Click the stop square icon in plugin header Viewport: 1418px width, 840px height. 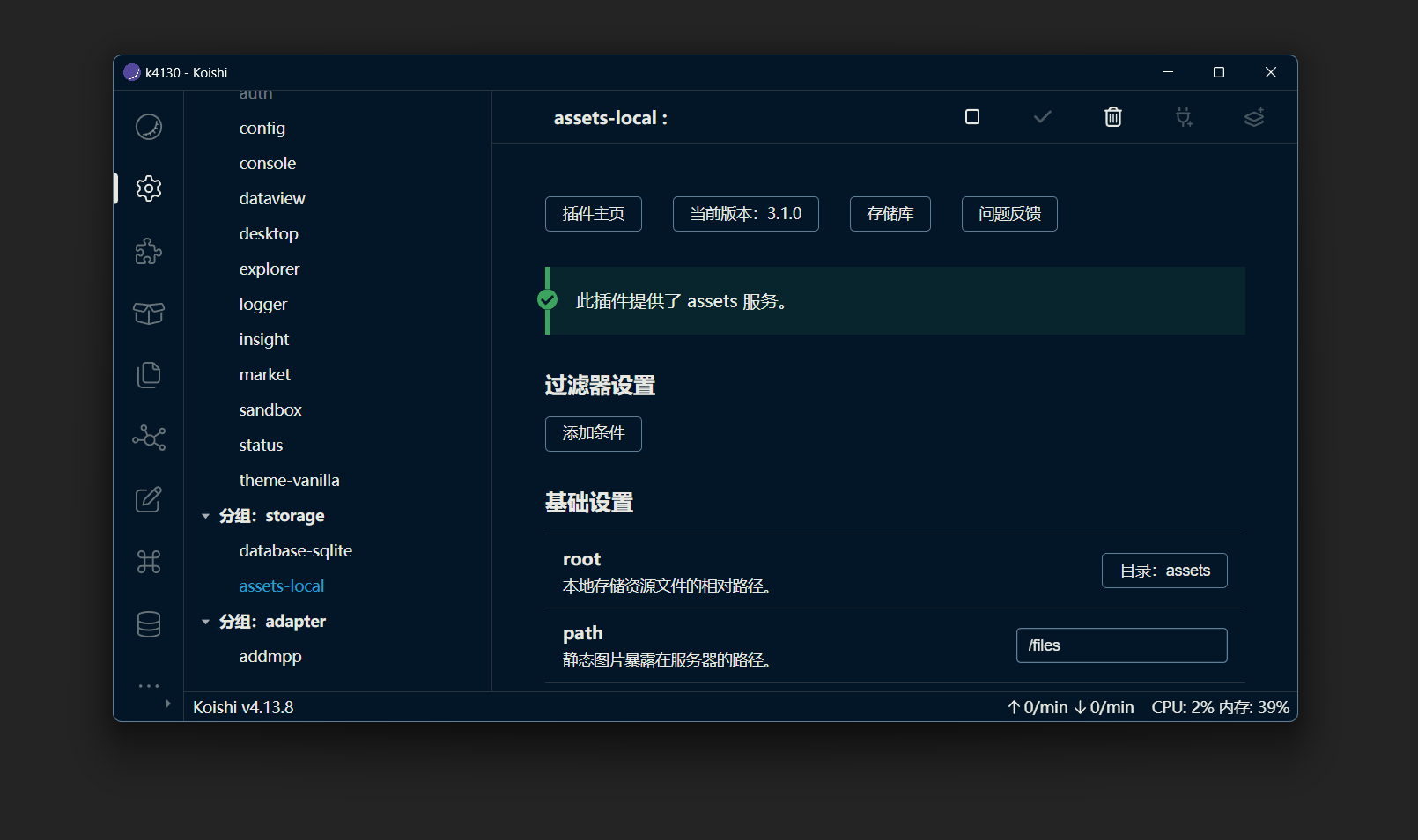[972, 117]
